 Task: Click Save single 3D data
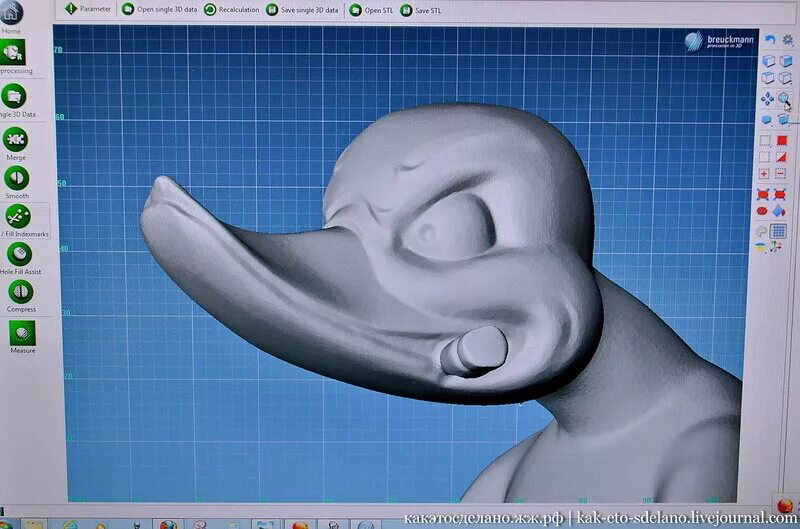(x=302, y=10)
